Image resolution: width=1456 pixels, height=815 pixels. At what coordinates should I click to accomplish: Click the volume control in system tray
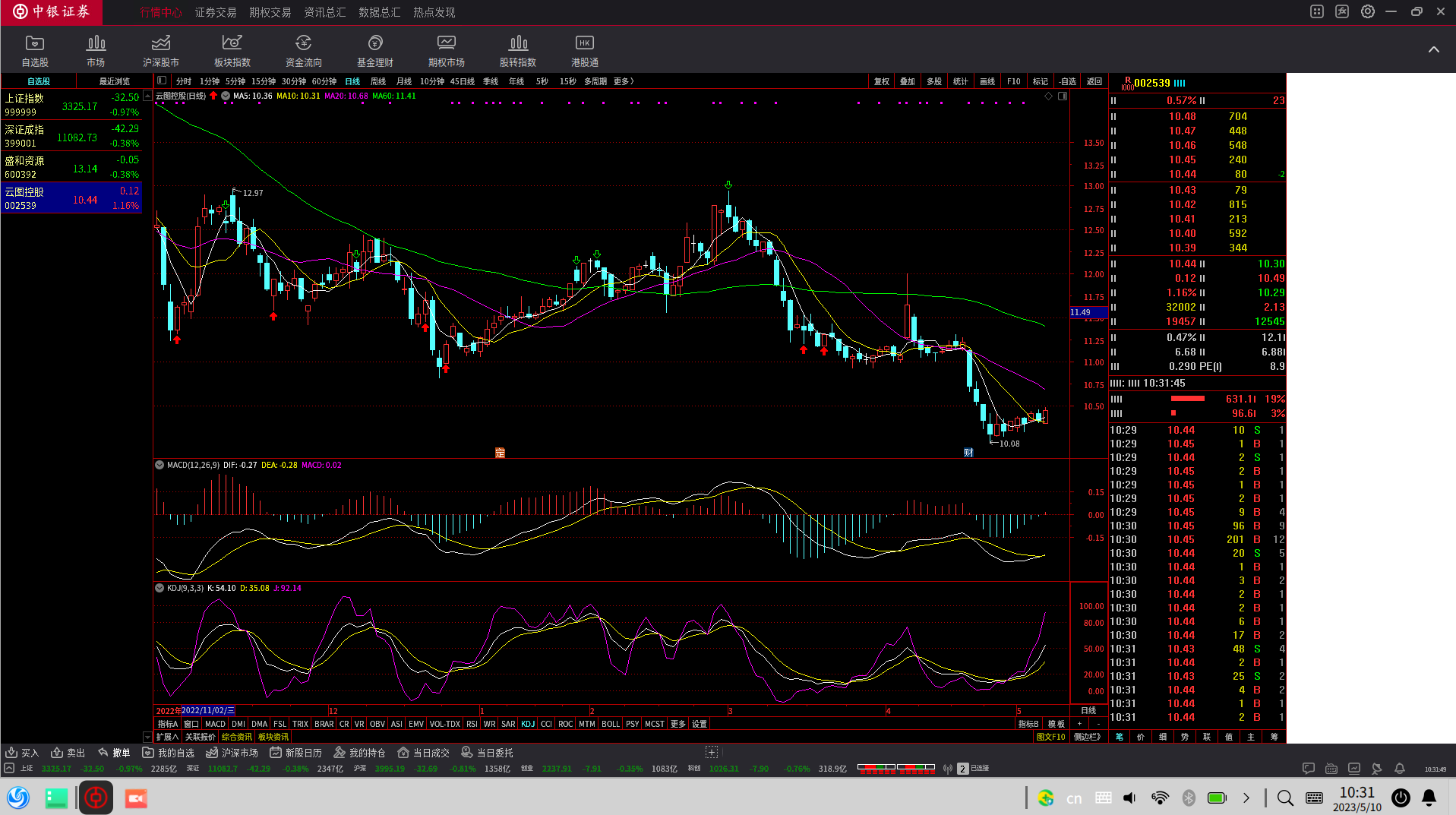click(1129, 798)
